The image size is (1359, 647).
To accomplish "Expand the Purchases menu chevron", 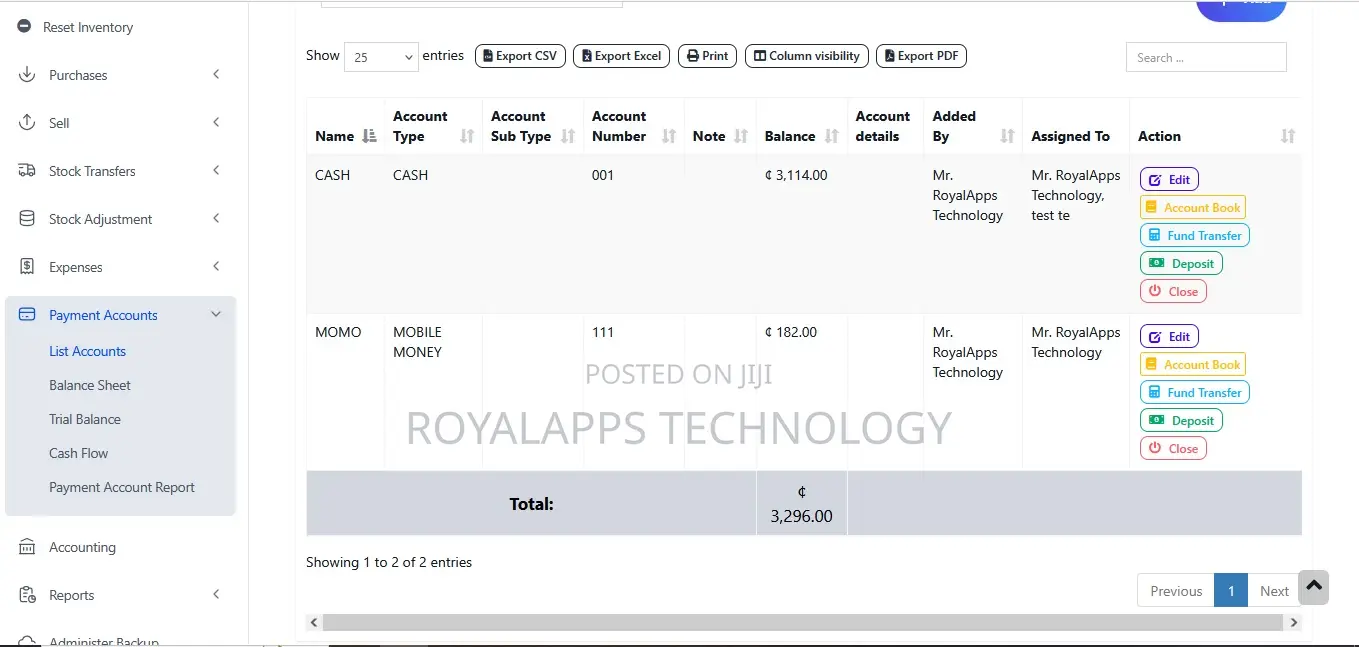I will tap(216, 75).
